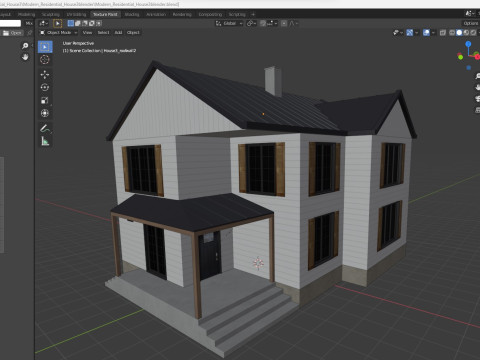Image resolution: width=480 pixels, height=360 pixels.
Task: Select the Transform tool
Action: click(45, 113)
